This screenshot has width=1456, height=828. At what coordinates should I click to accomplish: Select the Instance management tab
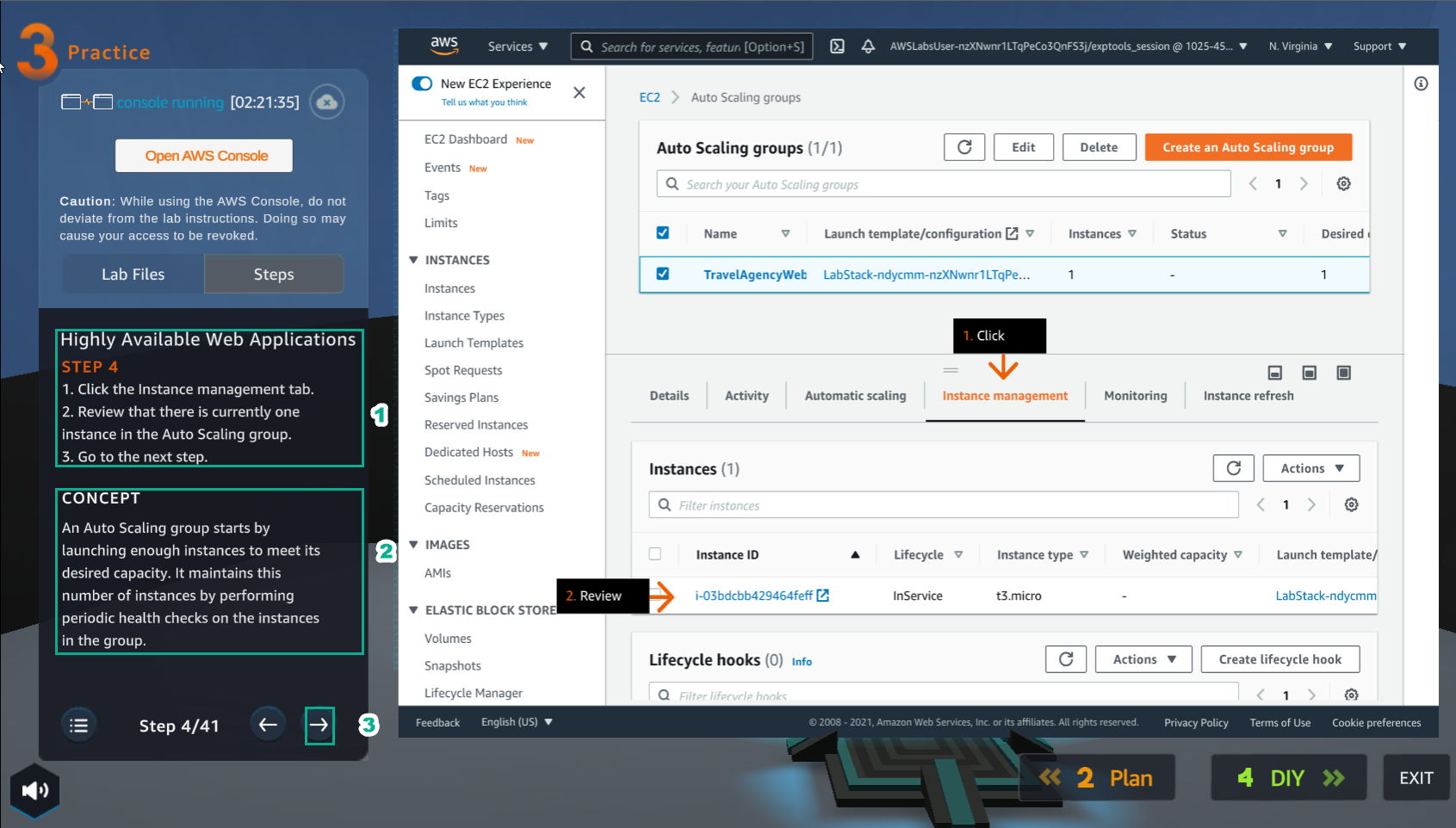[1005, 396]
